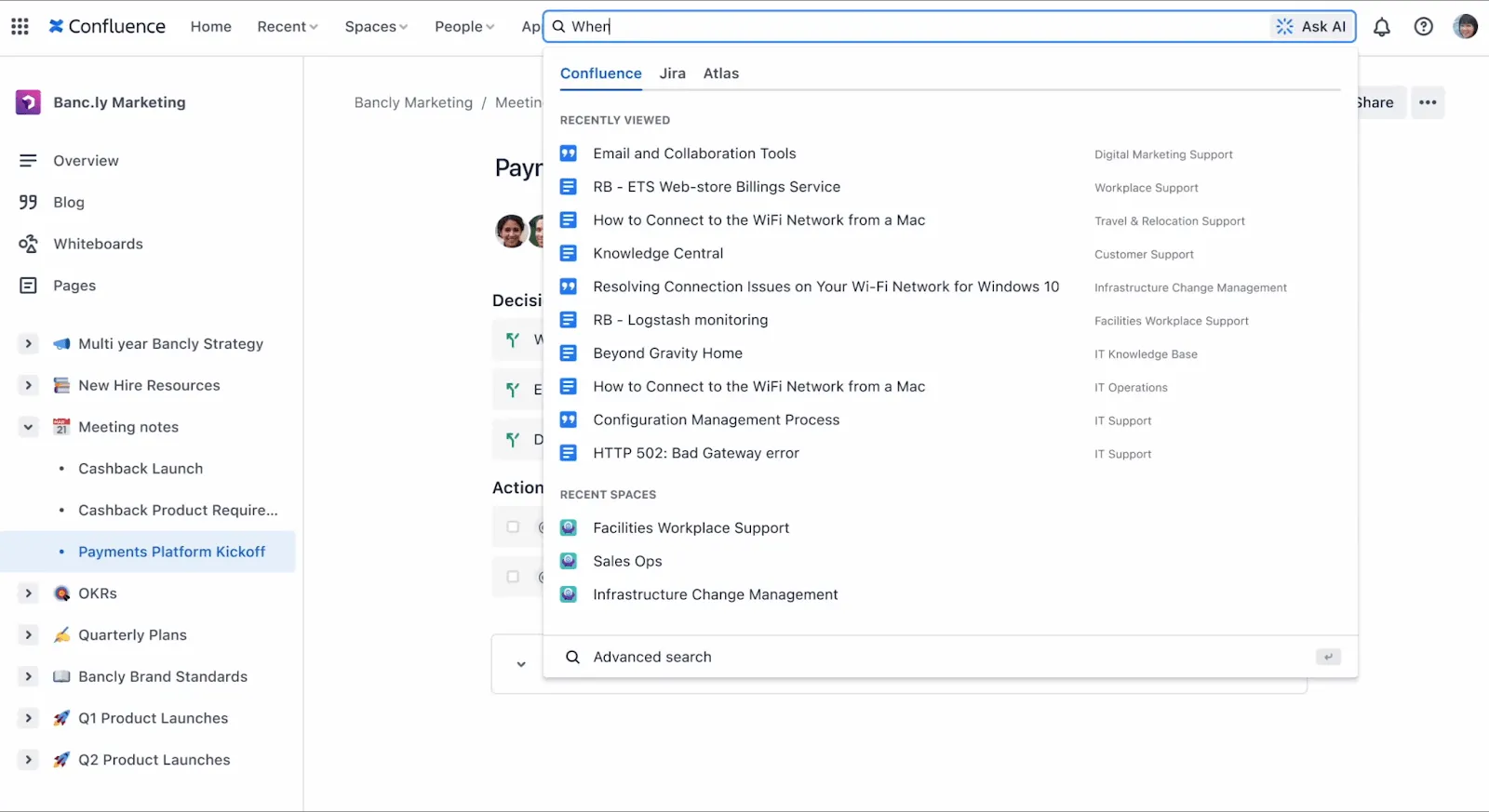Click the more actions ellipsis button

pyautogui.click(x=1428, y=102)
